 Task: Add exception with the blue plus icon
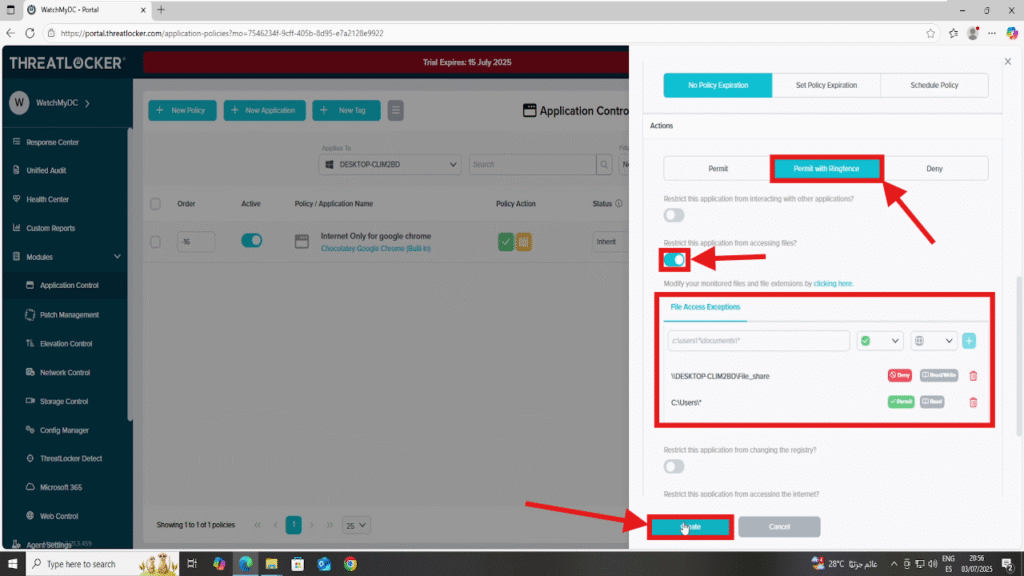(x=969, y=341)
